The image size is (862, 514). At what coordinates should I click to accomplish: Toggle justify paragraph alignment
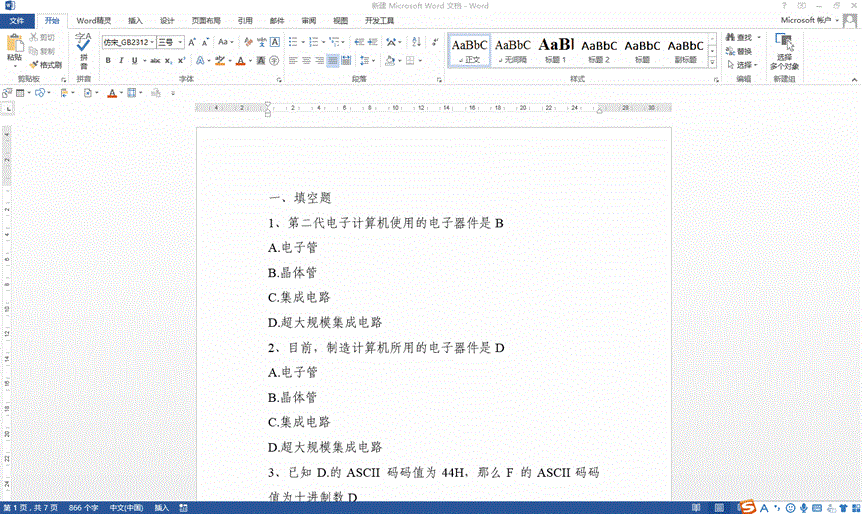click(x=334, y=61)
